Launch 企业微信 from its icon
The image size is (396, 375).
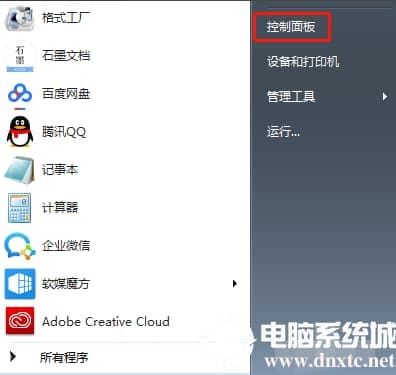[x=20, y=246]
